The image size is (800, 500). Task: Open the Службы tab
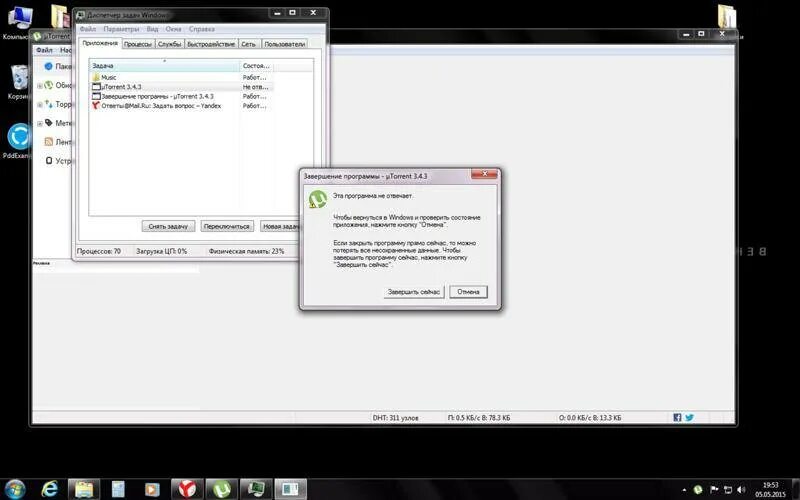tap(169, 44)
